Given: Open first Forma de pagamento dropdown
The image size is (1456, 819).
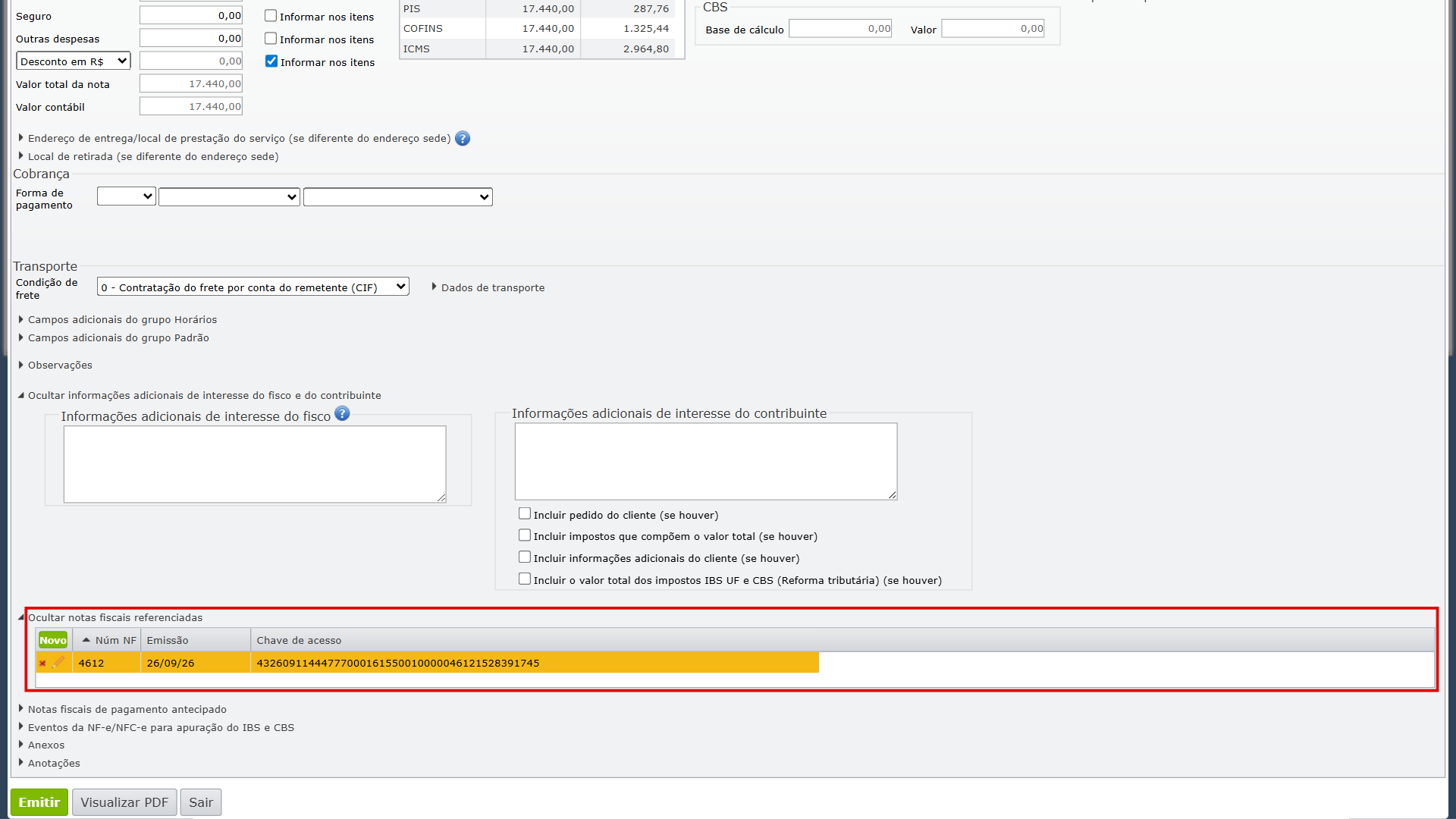Looking at the screenshot, I should pos(127,197).
